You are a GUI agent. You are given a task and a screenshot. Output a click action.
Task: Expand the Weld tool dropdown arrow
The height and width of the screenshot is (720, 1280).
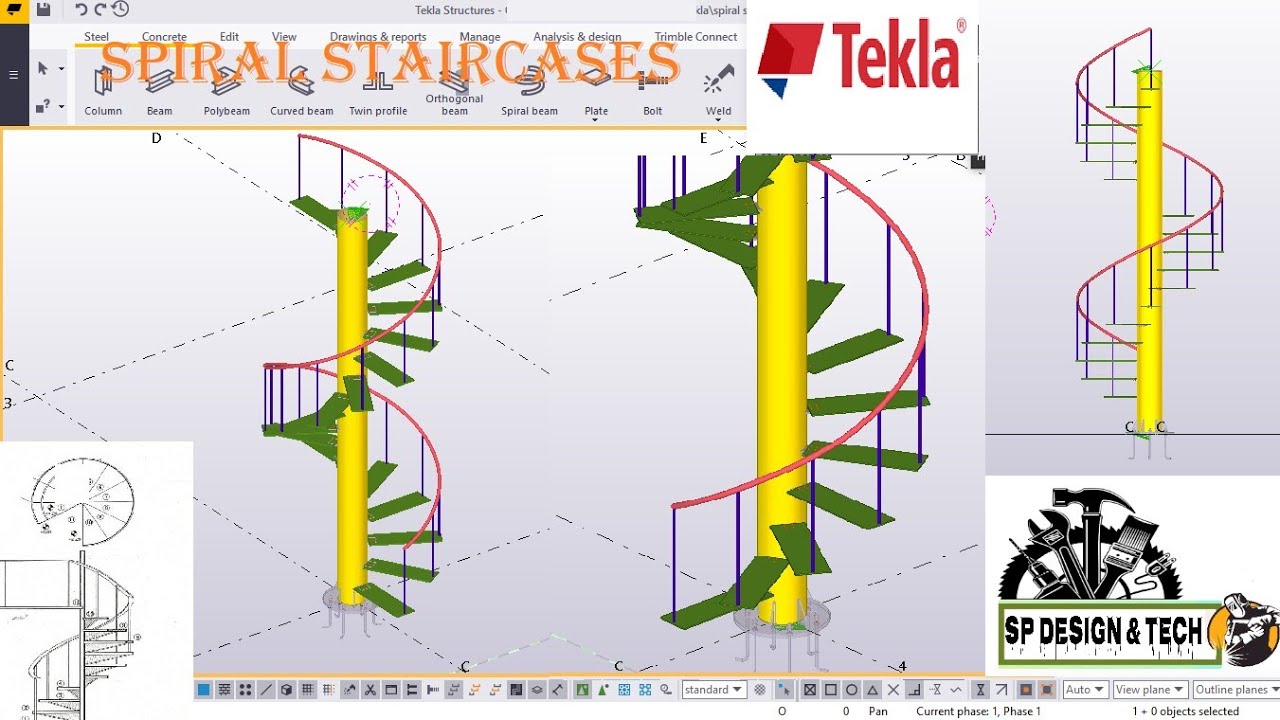tap(719, 120)
